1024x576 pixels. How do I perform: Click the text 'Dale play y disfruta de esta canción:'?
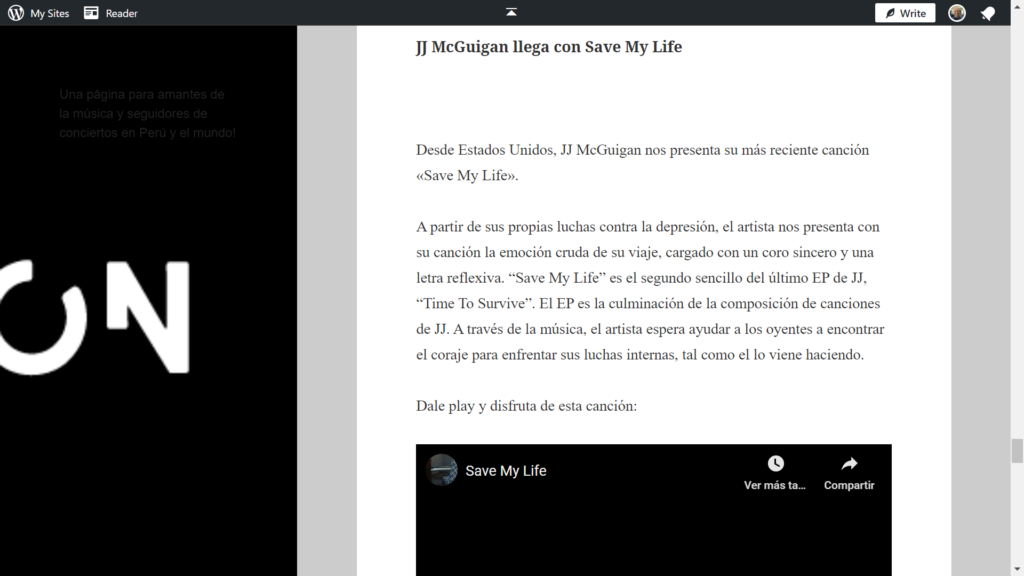pyautogui.click(x=526, y=406)
